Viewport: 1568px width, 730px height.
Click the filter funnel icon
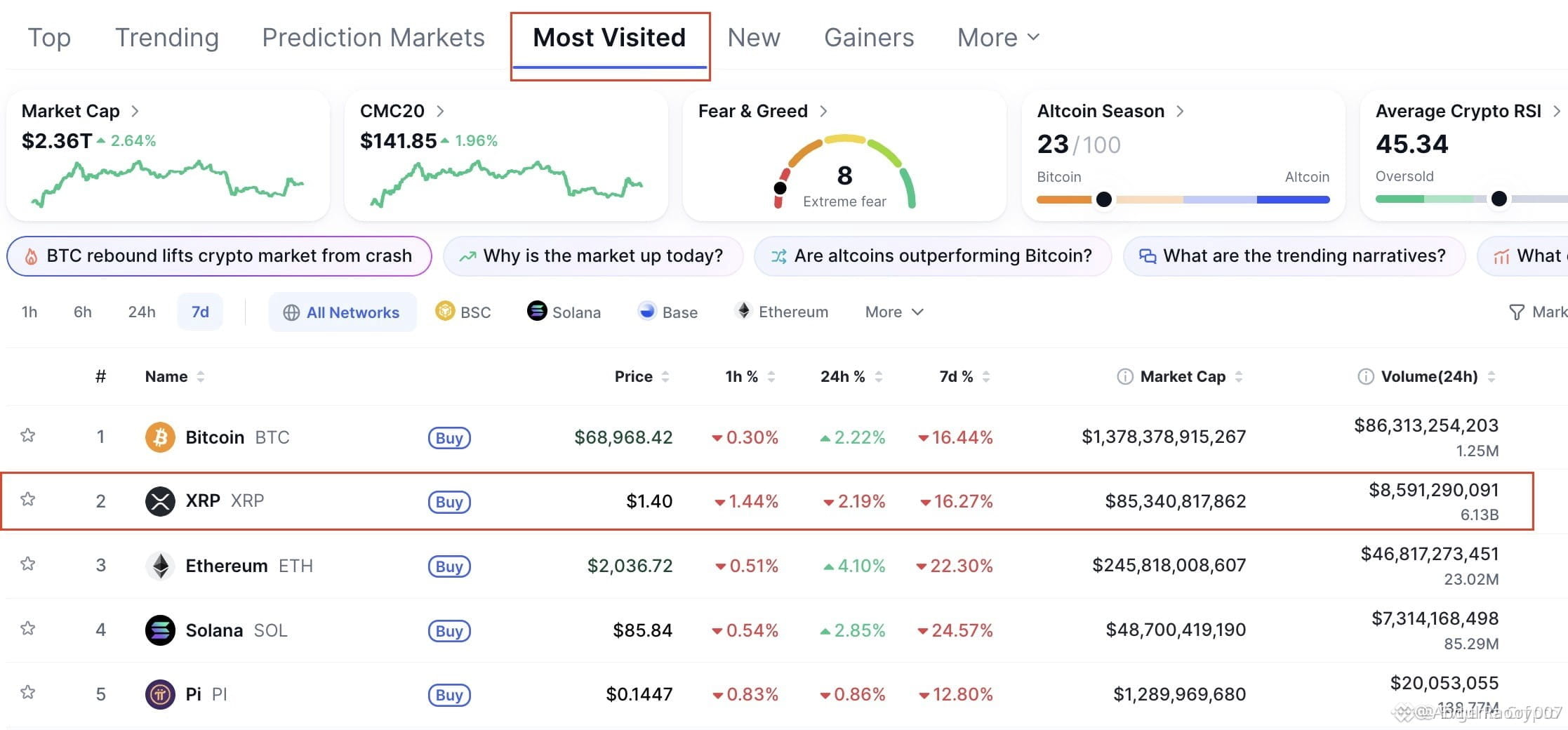tap(1516, 312)
